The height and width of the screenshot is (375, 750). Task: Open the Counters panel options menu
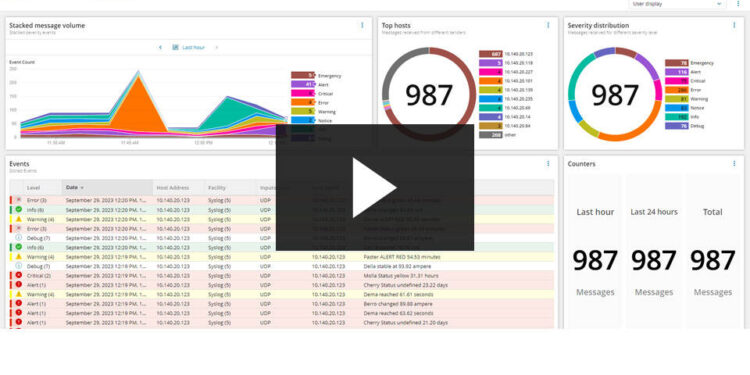734,164
